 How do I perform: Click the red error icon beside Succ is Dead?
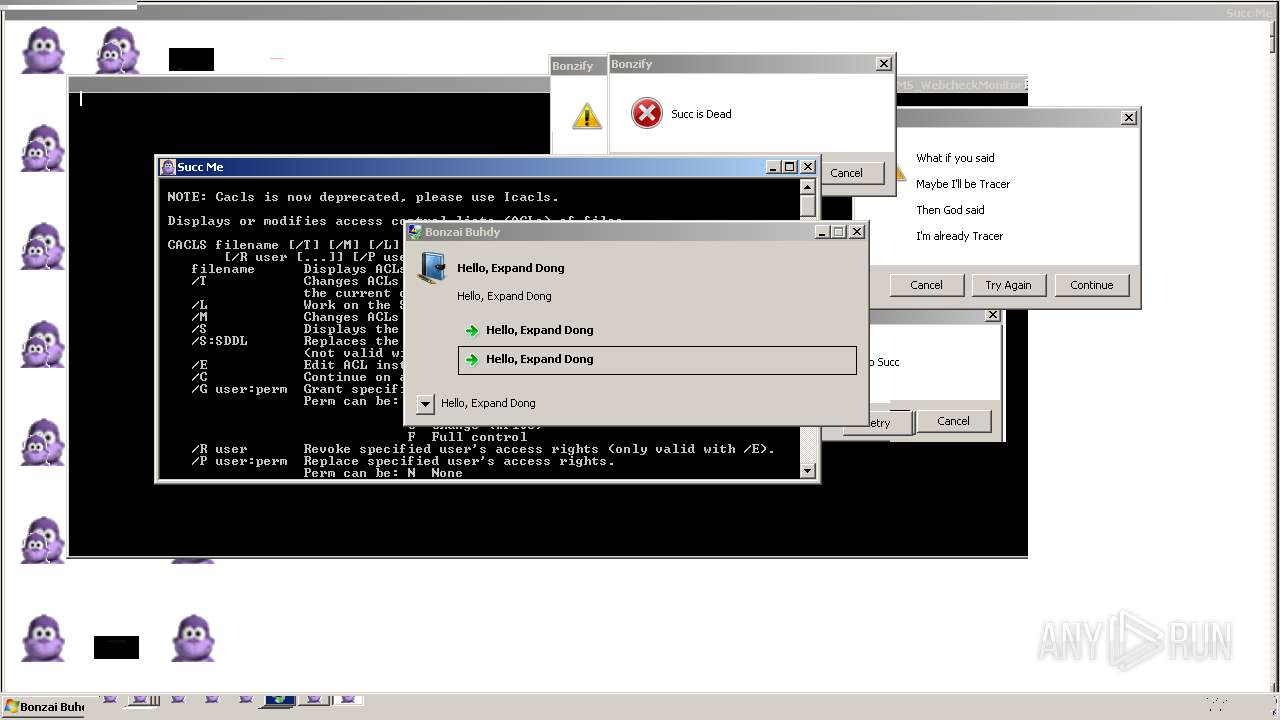point(647,113)
